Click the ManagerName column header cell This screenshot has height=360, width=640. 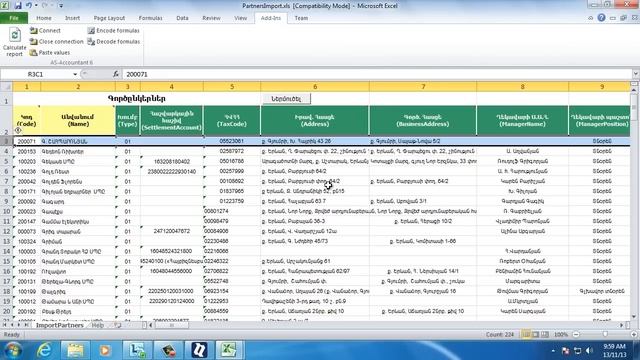click(522, 120)
